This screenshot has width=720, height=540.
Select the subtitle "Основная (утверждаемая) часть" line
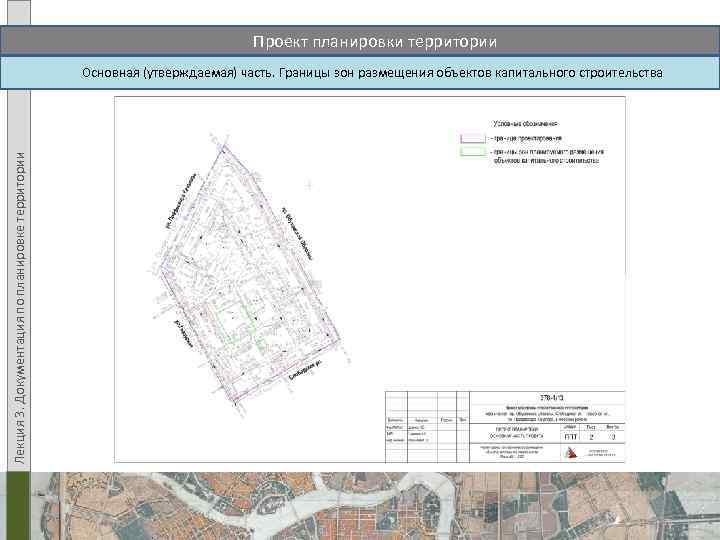point(372,73)
